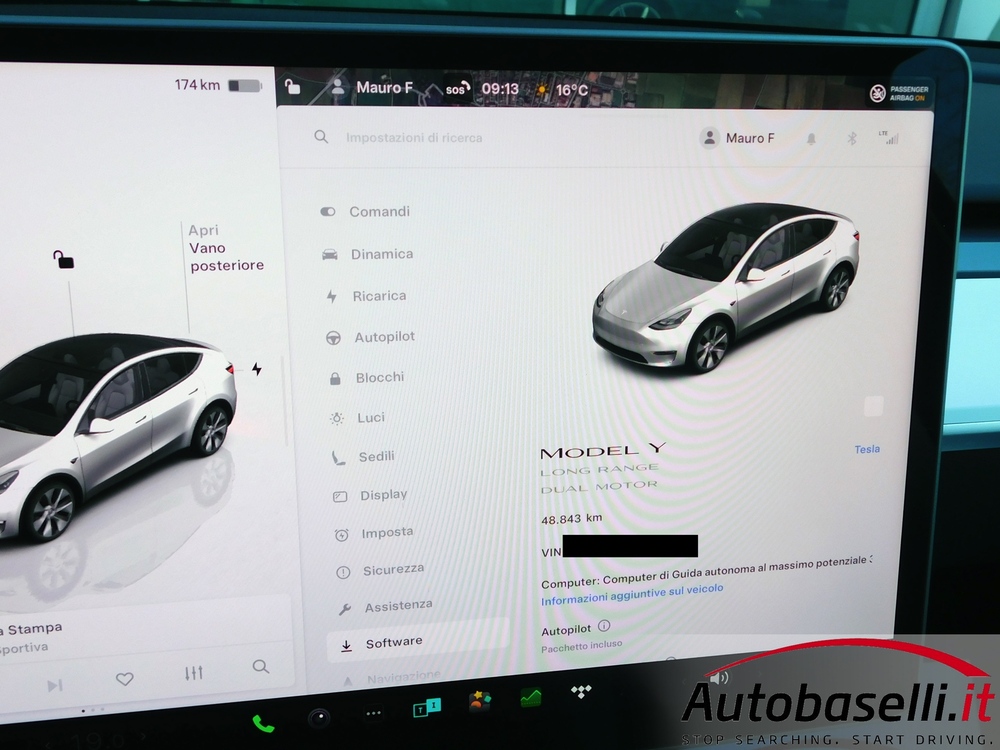The width and height of the screenshot is (1000, 750).
Task: Tap the battery icon beside 174 km
Action: [245, 85]
